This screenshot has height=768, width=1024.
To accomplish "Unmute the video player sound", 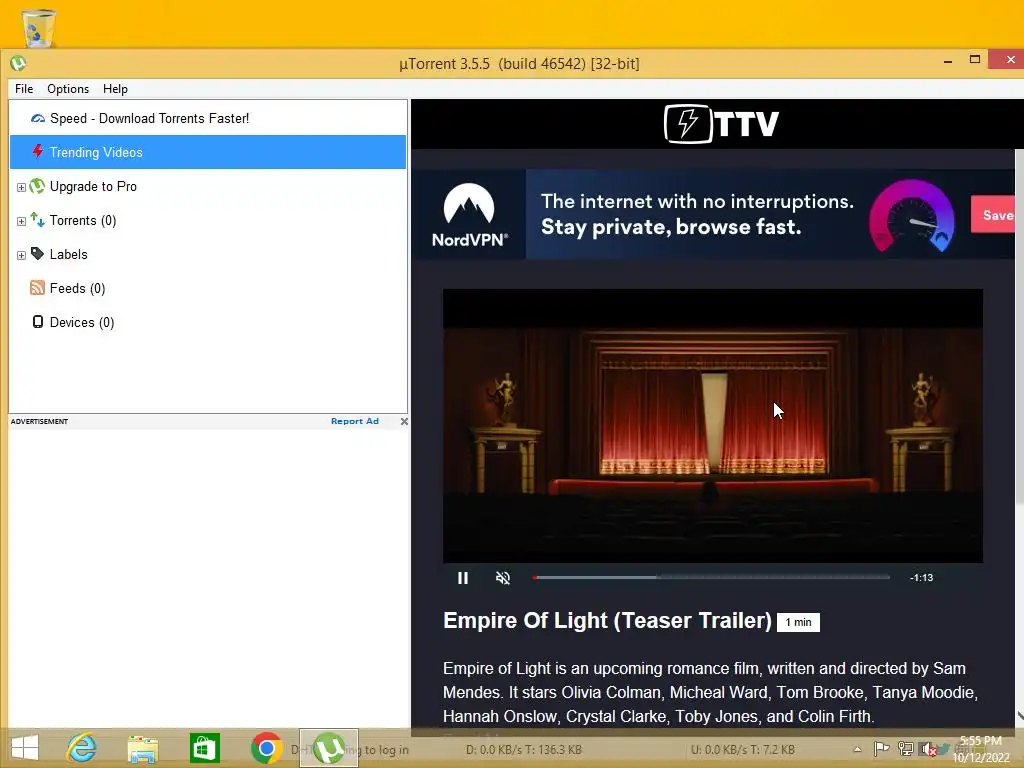I will [503, 578].
